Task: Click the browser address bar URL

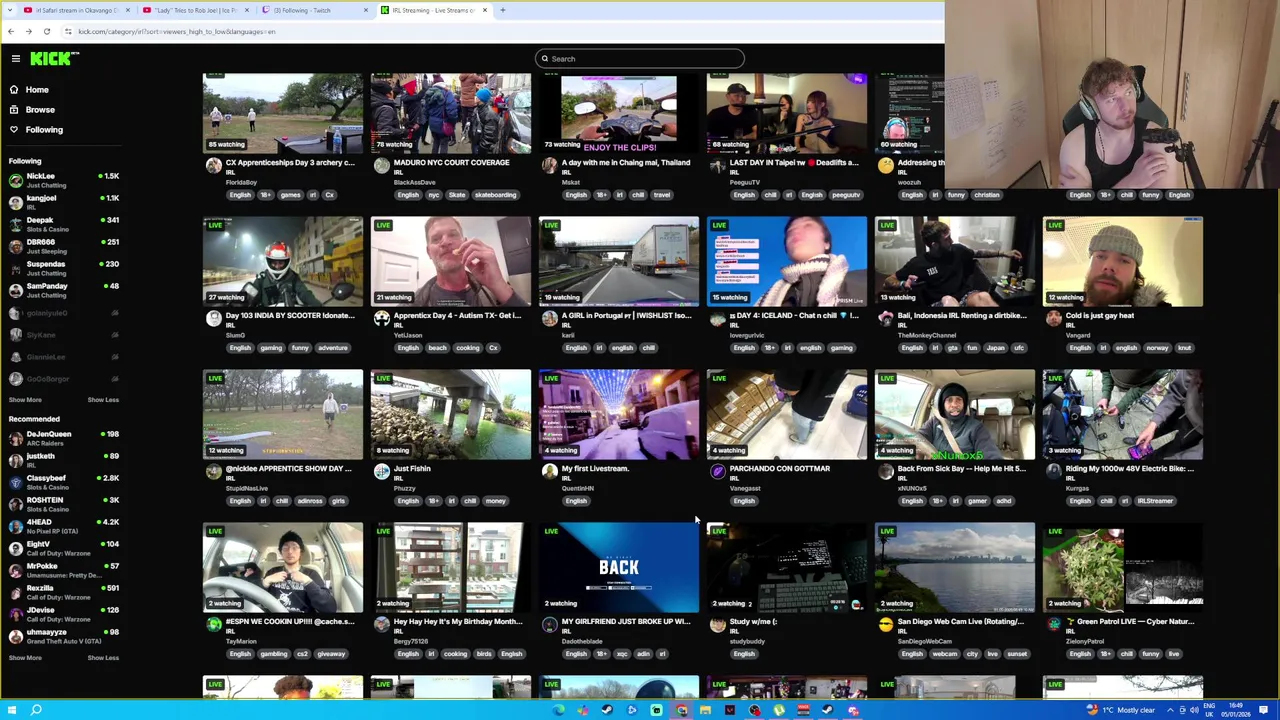Action: [176, 31]
